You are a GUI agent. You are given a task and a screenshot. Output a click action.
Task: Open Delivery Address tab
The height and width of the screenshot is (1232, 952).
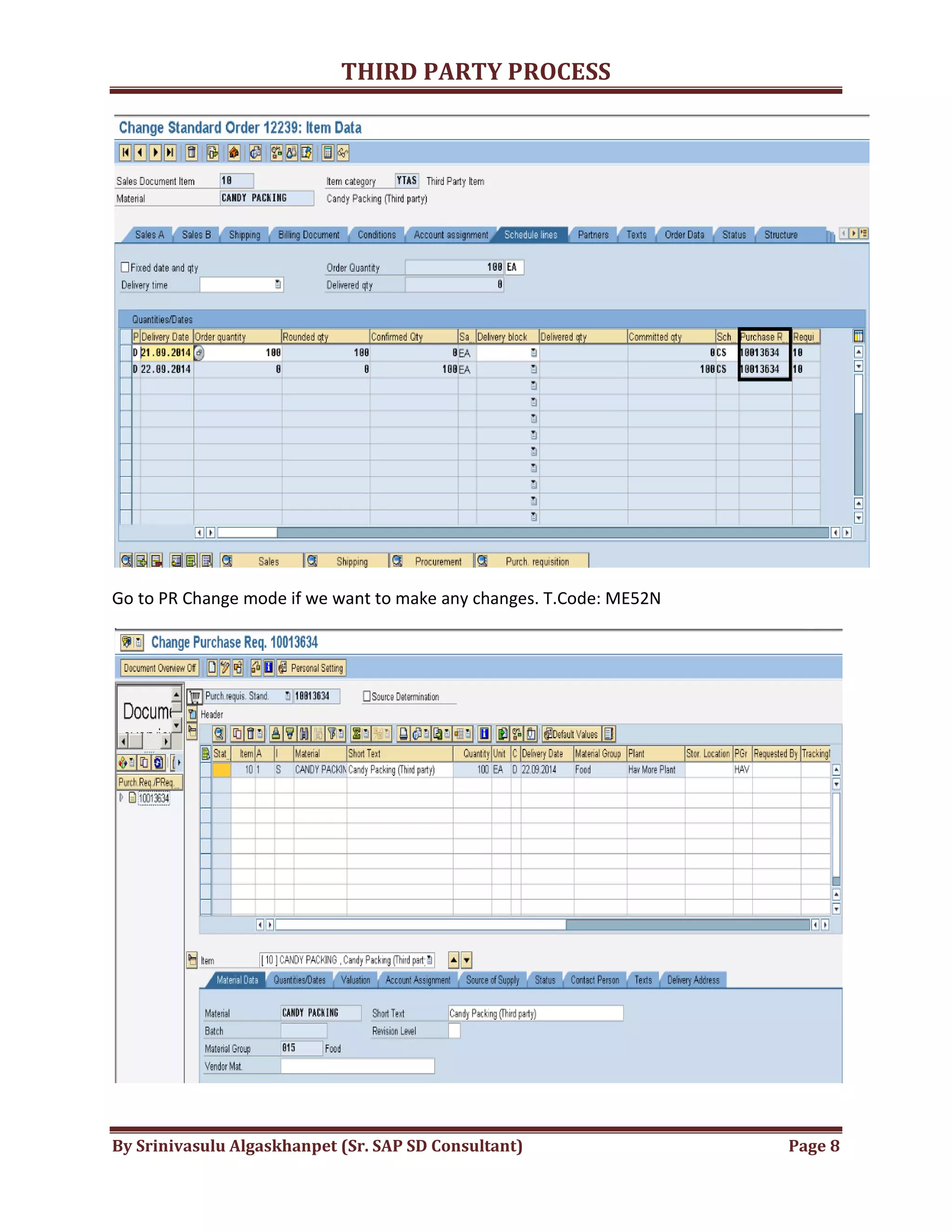point(693,980)
